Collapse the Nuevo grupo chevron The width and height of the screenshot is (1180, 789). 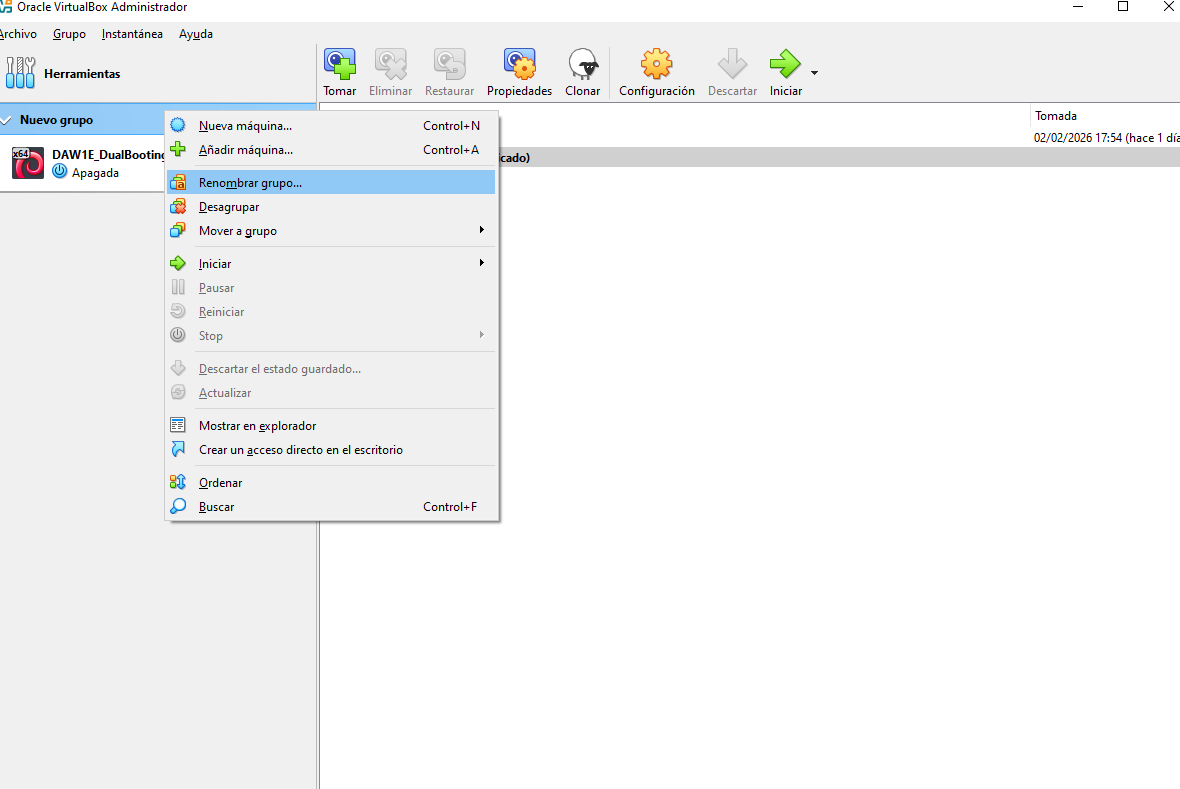coord(6,120)
